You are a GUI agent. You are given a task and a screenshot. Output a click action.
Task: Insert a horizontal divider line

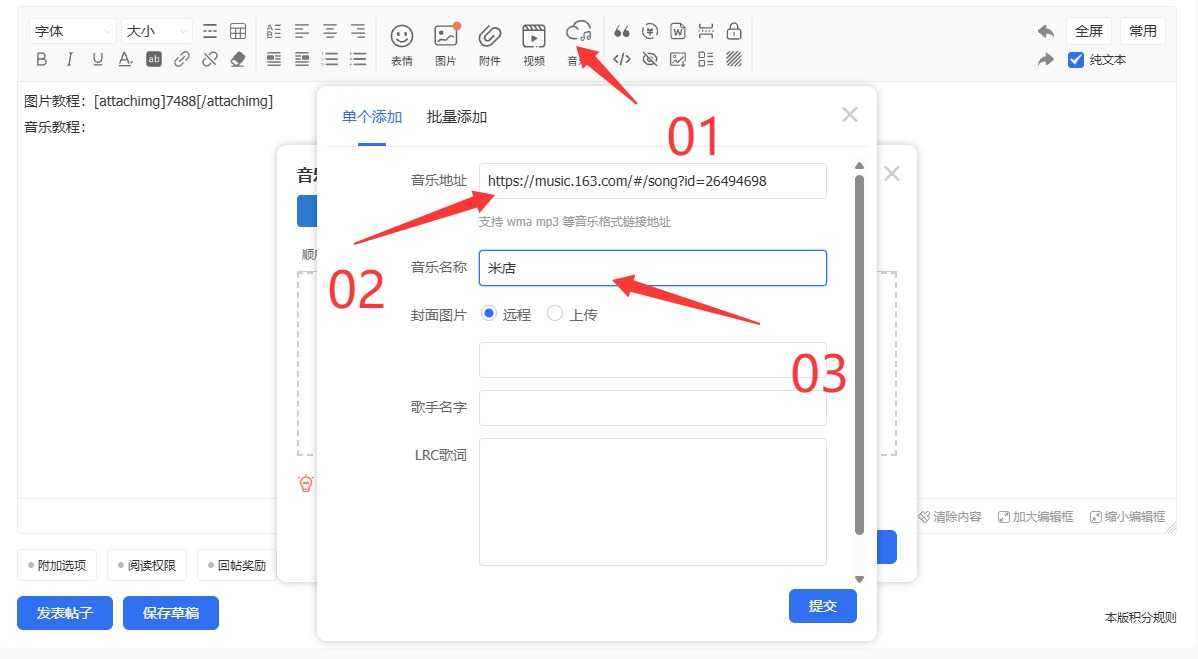click(209, 31)
